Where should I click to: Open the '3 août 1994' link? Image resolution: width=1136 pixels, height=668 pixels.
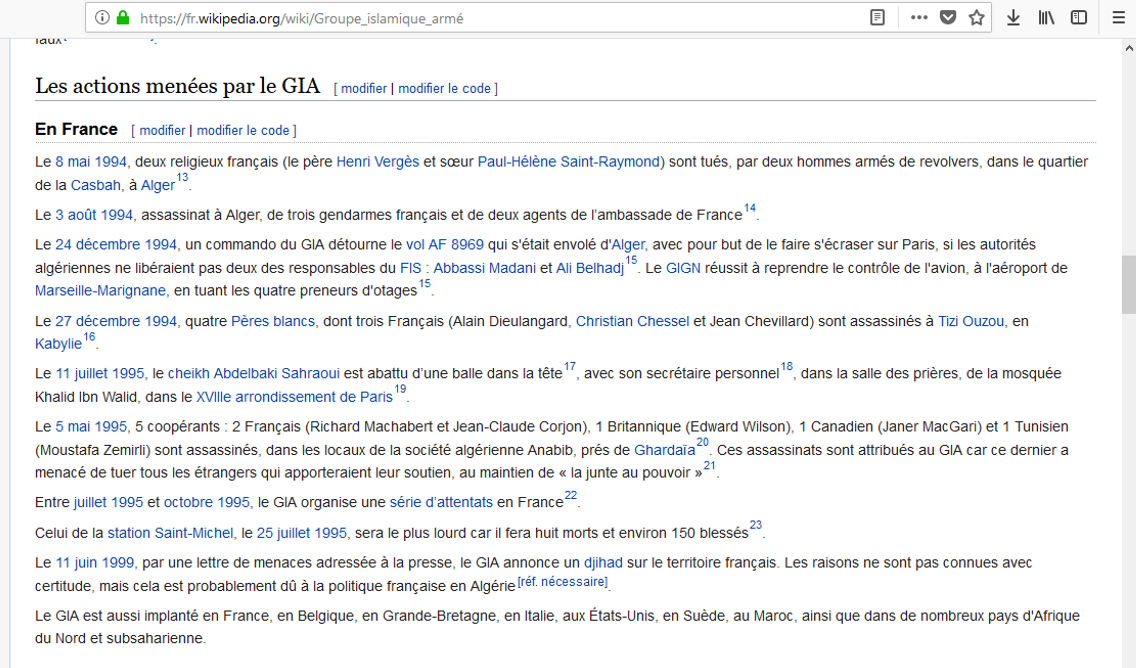pos(94,215)
